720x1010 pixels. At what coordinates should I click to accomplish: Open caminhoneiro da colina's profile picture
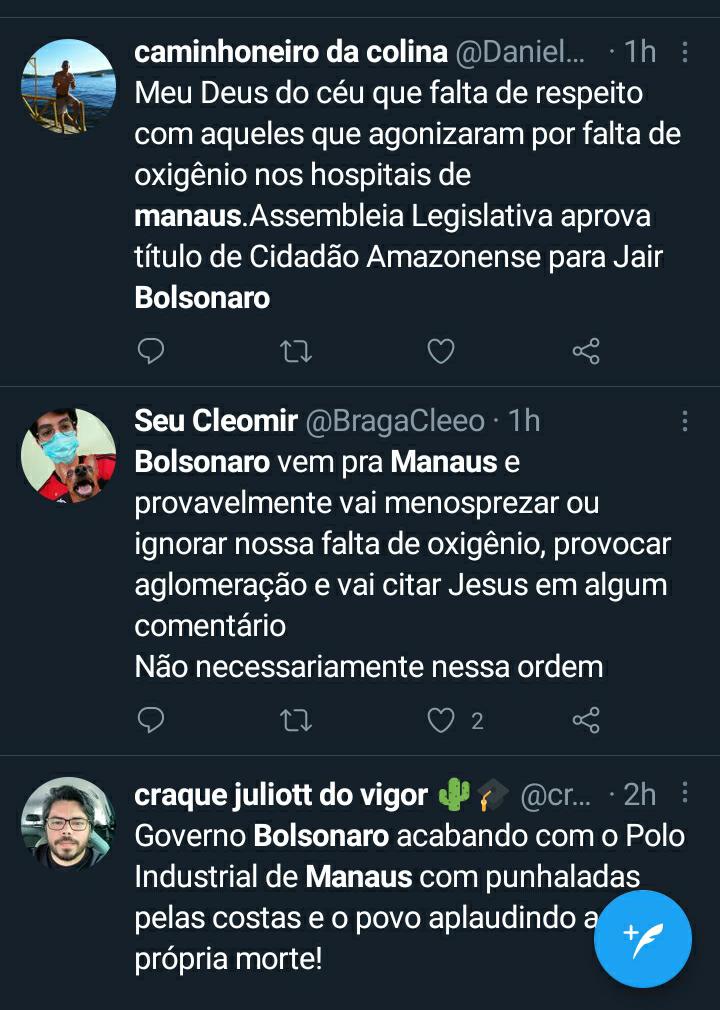[x=68, y=86]
